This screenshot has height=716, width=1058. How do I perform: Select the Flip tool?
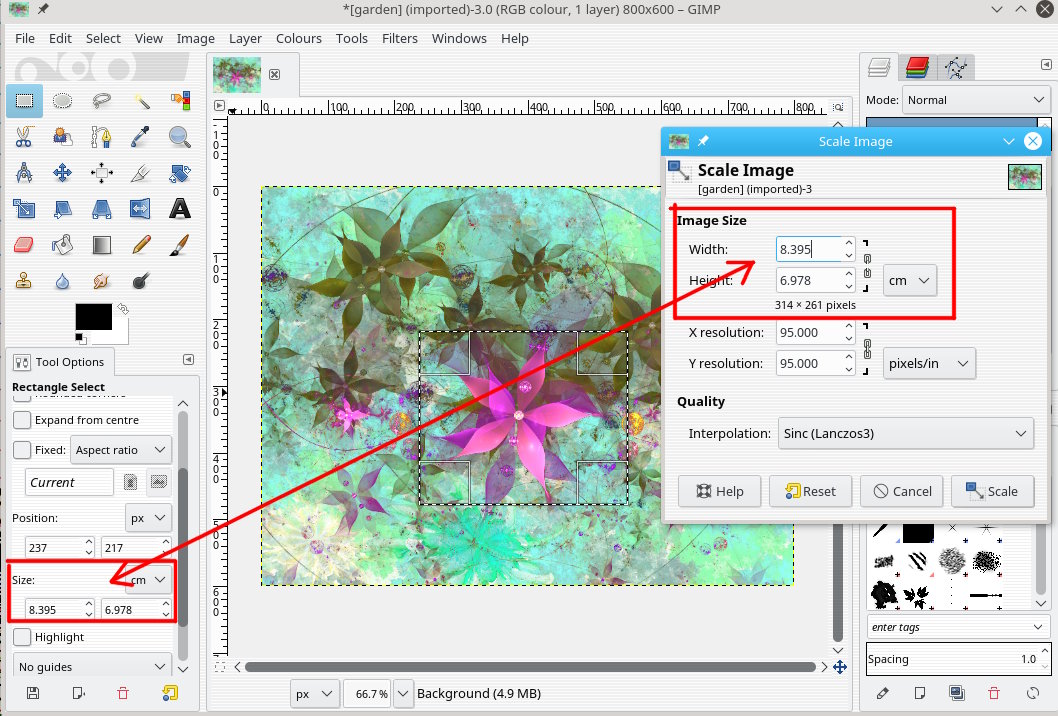[141, 209]
